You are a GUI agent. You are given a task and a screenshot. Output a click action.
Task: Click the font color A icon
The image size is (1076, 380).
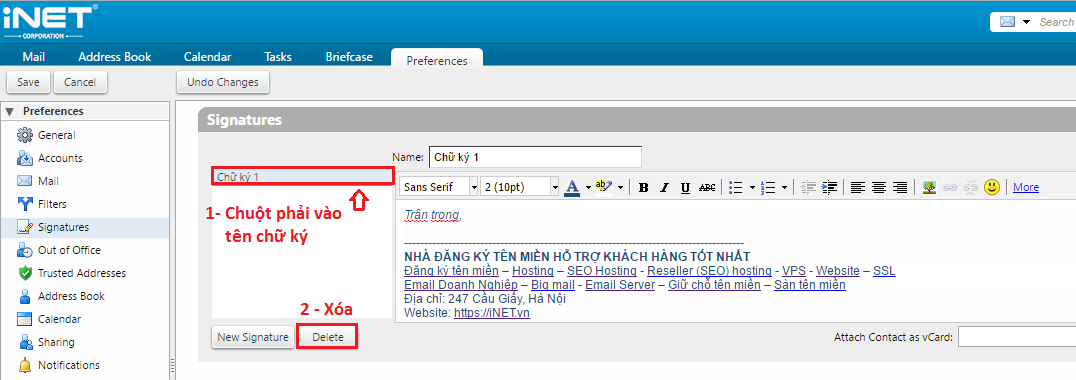tap(573, 187)
